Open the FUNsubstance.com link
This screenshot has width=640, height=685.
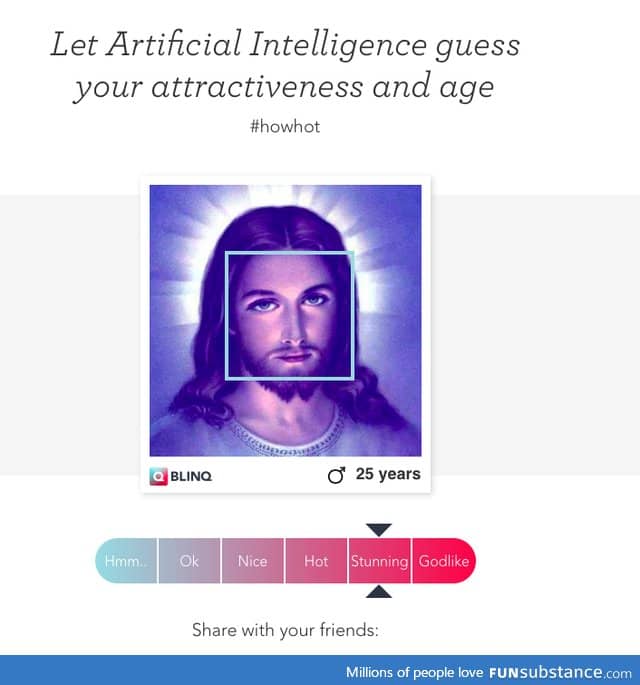(x=560, y=672)
